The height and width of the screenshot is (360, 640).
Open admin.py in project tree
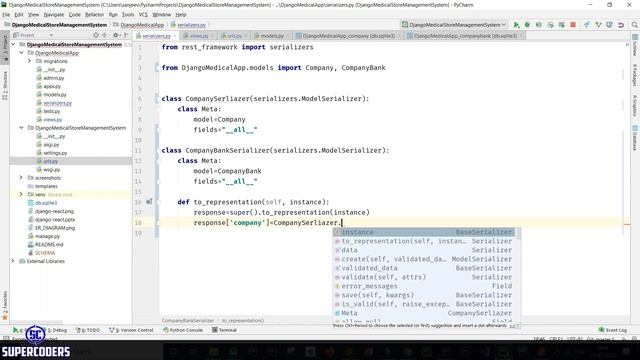(53, 78)
